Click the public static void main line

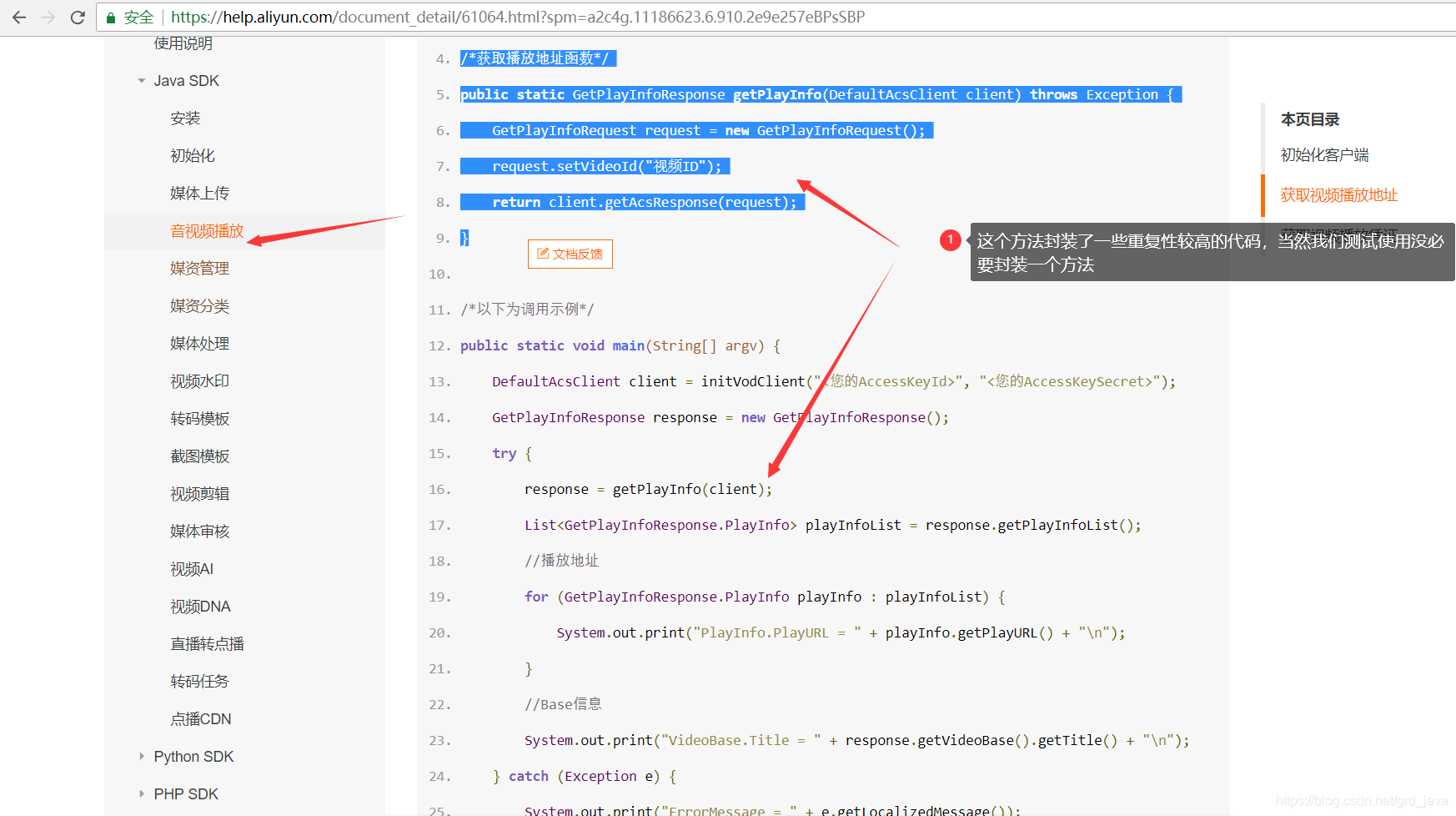click(x=620, y=345)
